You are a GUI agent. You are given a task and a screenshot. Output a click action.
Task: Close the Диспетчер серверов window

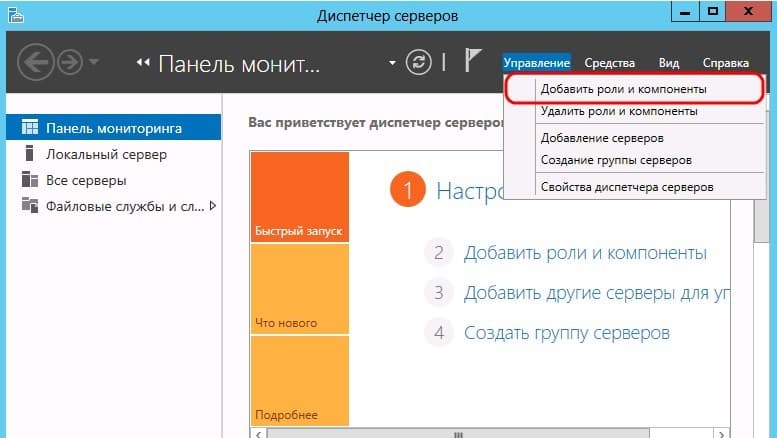(x=748, y=11)
